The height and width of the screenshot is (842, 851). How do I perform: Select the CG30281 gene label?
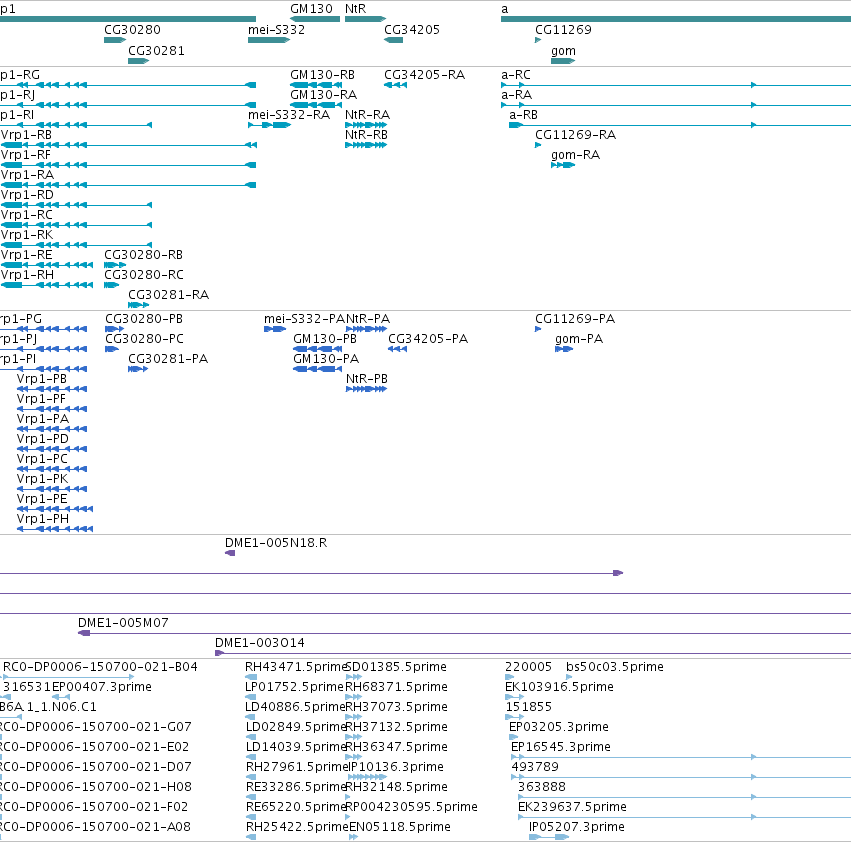tap(156, 51)
